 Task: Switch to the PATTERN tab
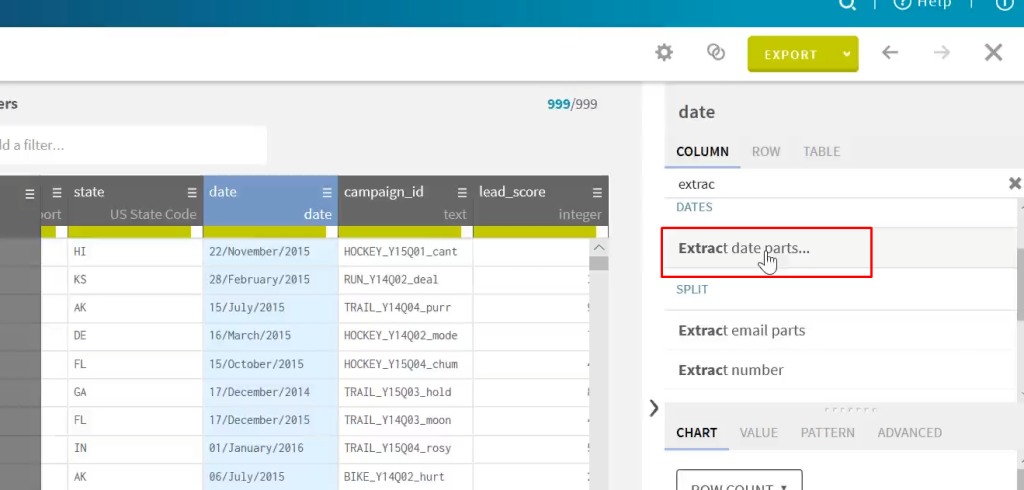pyautogui.click(x=827, y=433)
